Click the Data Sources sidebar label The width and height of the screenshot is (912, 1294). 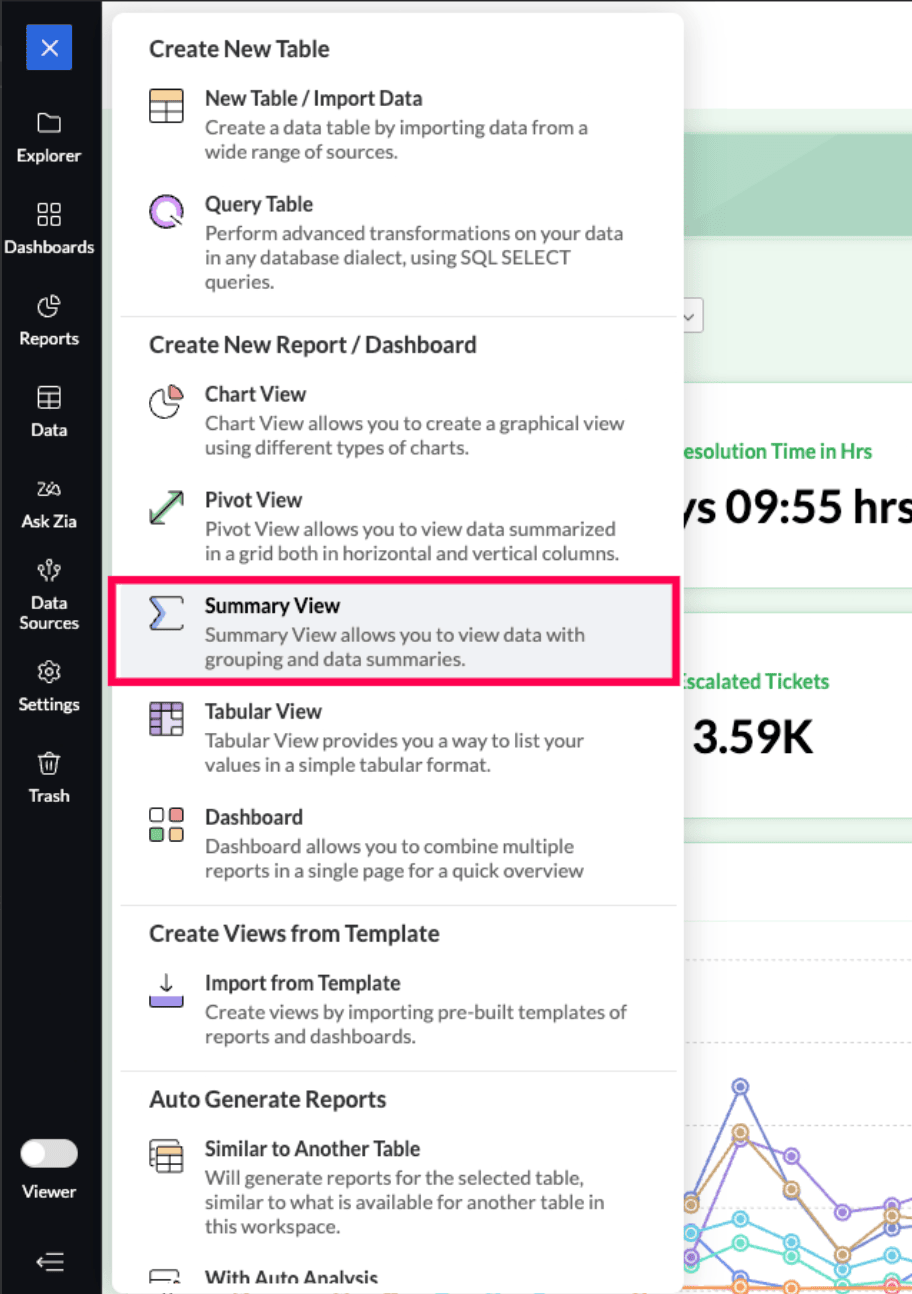point(49,612)
